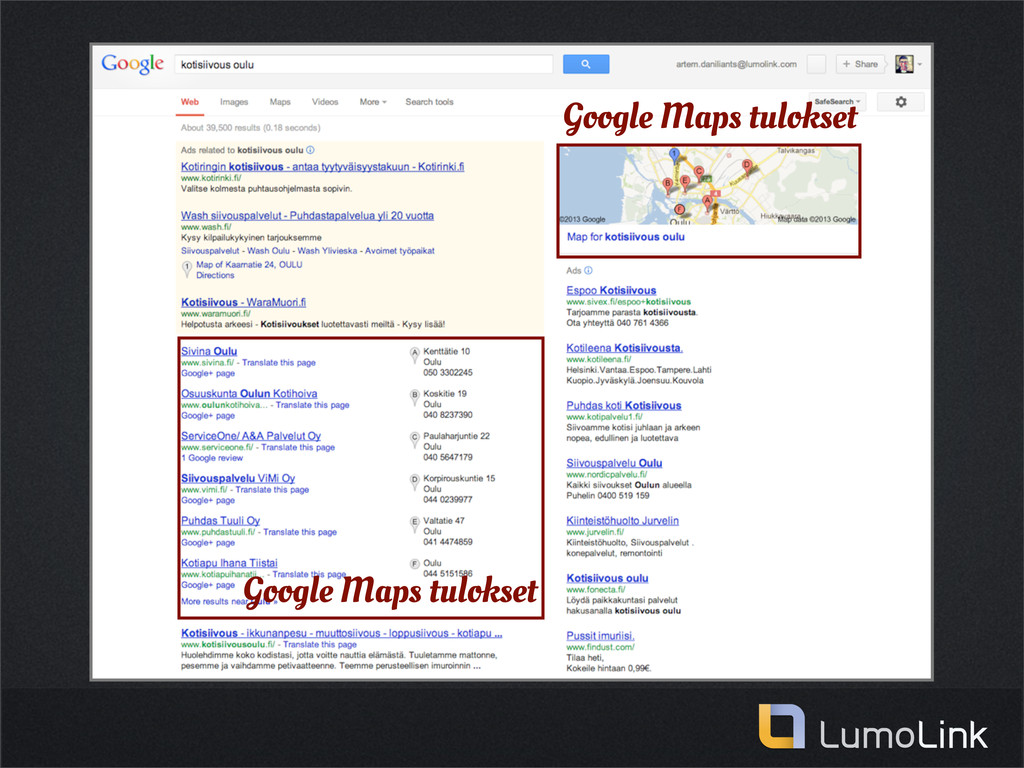Select the Web tab
This screenshot has width=1024, height=768.
click(x=189, y=102)
